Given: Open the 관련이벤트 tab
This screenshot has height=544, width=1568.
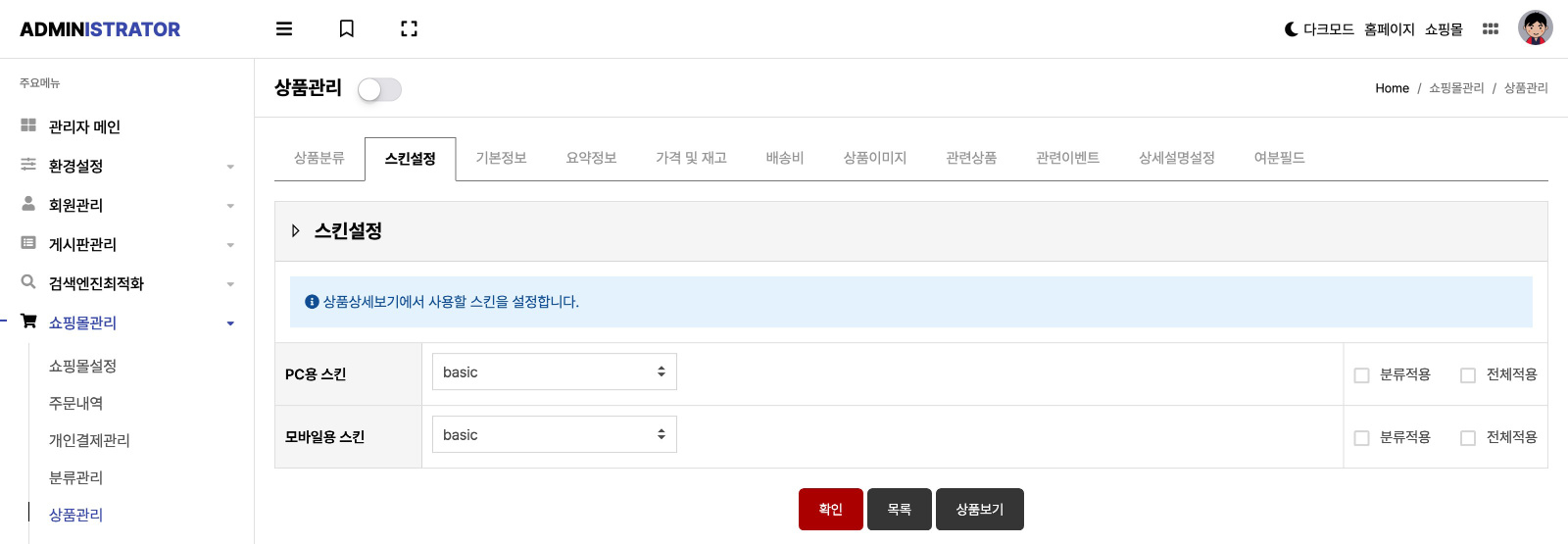Looking at the screenshot, I should coord(1067,158).
